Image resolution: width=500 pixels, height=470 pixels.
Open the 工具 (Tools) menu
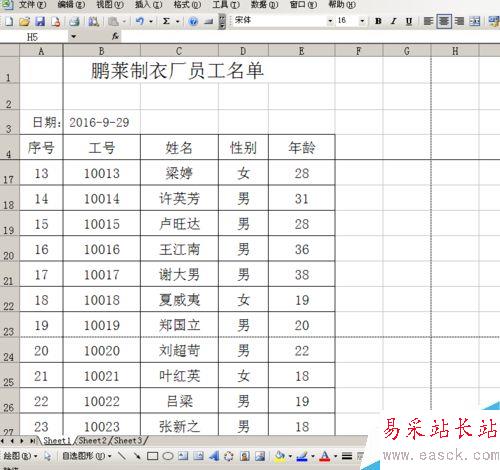click(226, 5)
